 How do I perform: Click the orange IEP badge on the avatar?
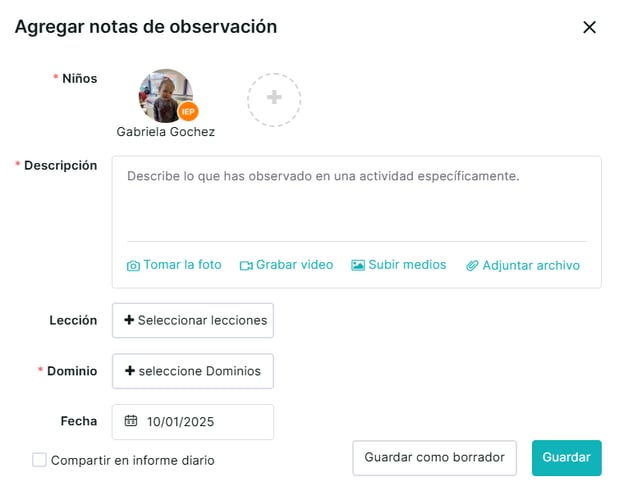[x=188, y=111]
